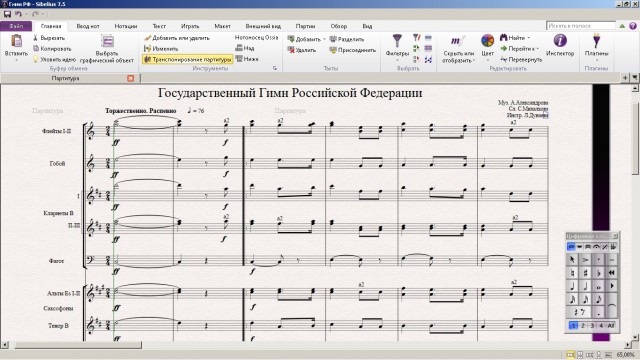Click the Присоединить bars button

pos(353,50)
